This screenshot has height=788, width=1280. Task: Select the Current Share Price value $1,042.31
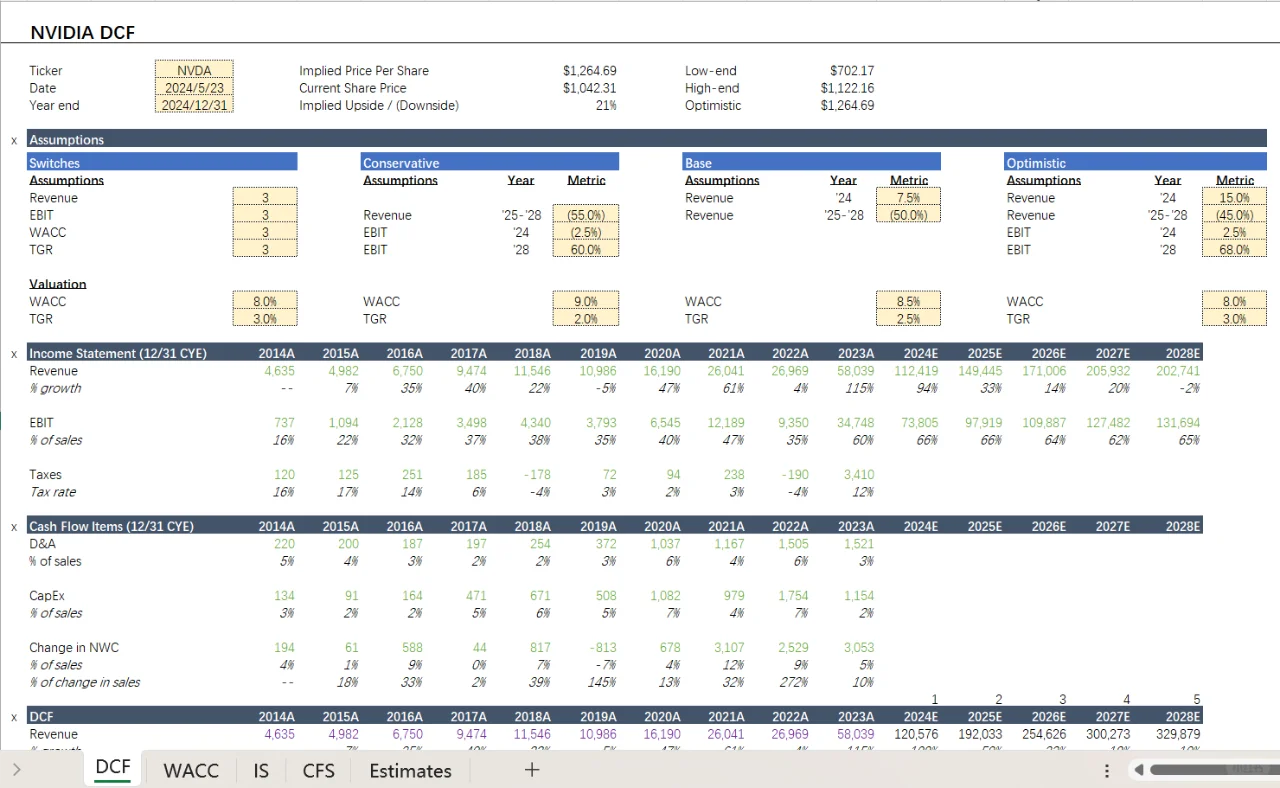589,88
